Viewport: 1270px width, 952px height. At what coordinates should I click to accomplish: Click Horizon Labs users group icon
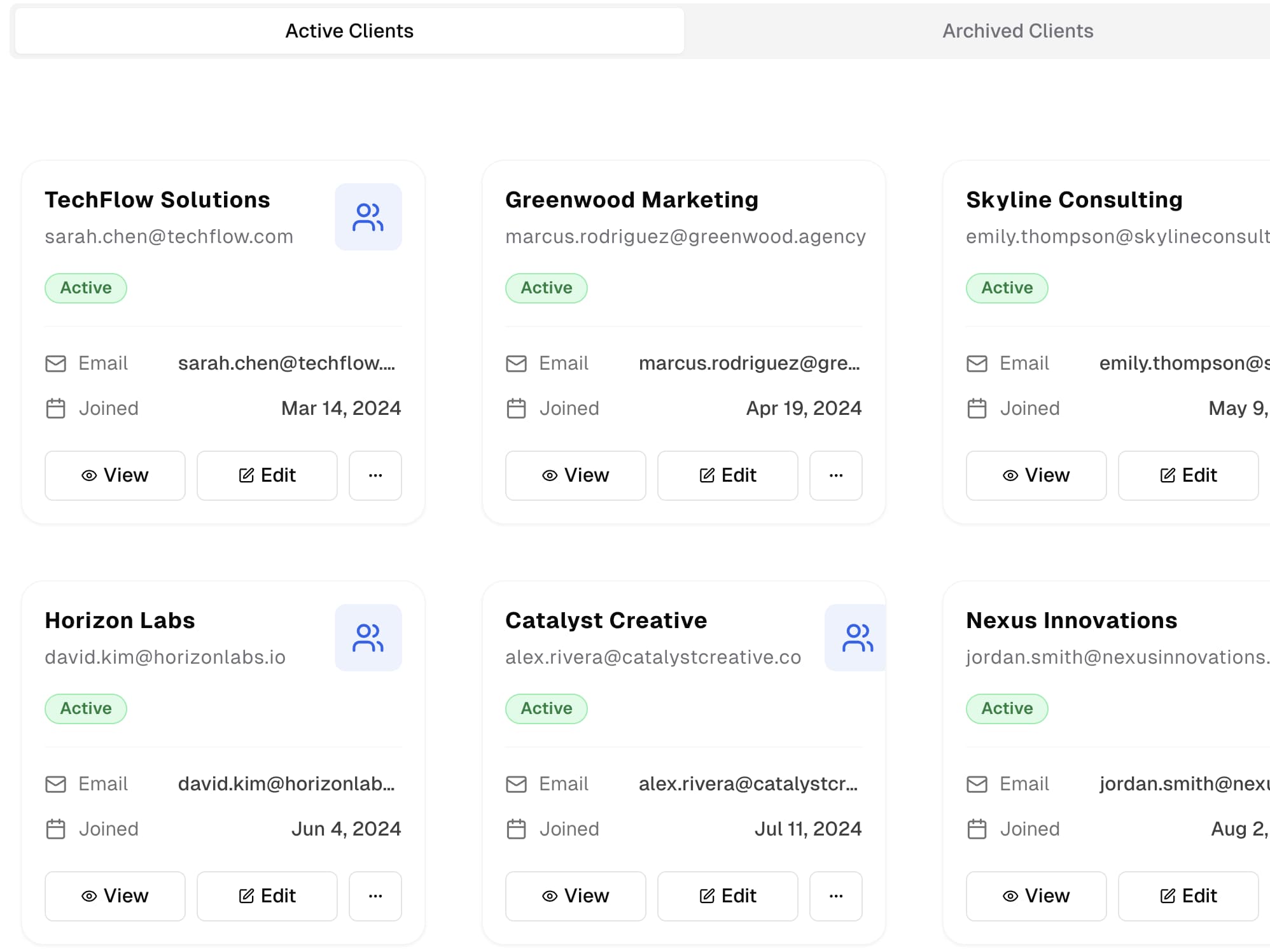tap(368, 638)
